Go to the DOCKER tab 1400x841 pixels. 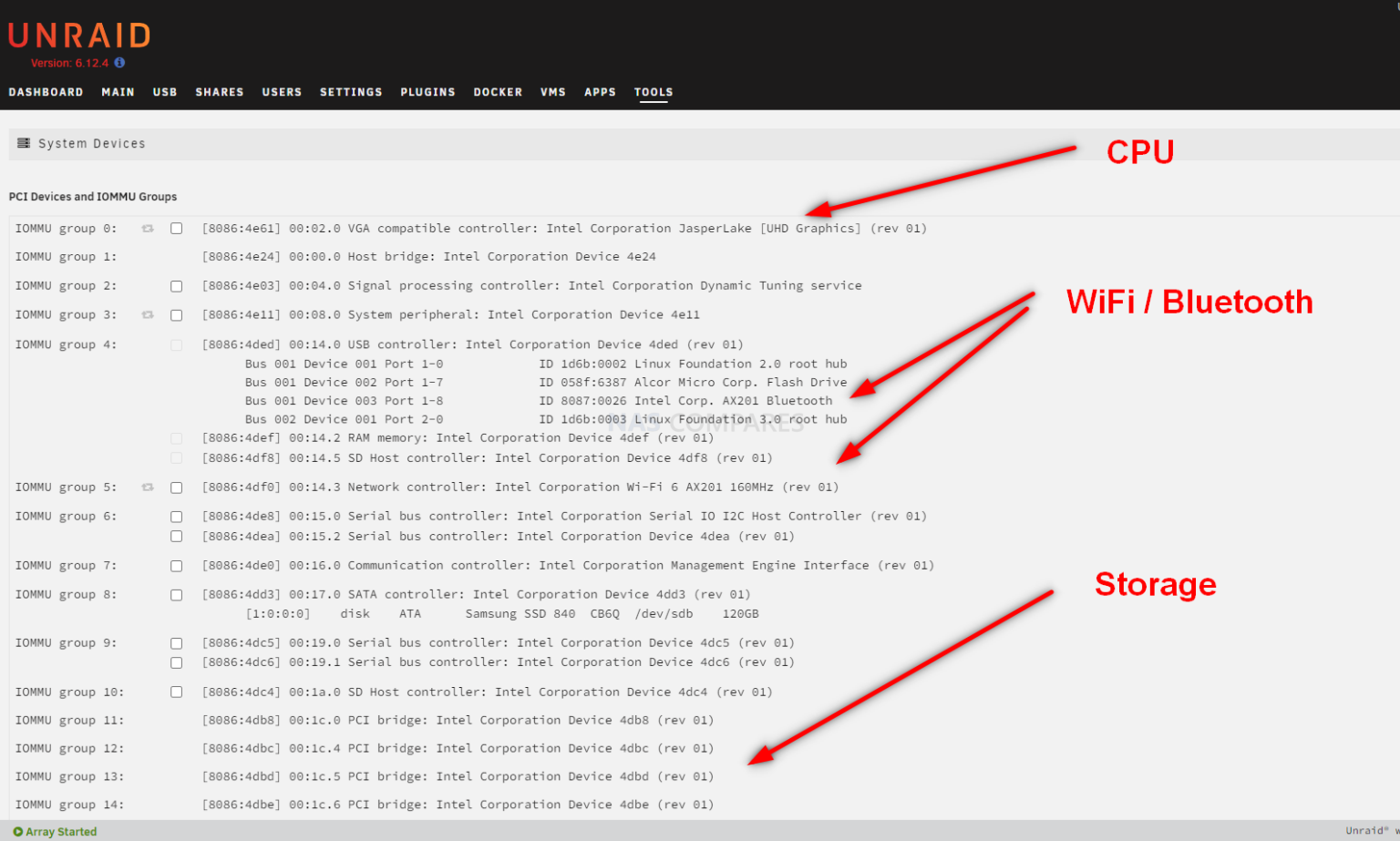tap(498, 92)
